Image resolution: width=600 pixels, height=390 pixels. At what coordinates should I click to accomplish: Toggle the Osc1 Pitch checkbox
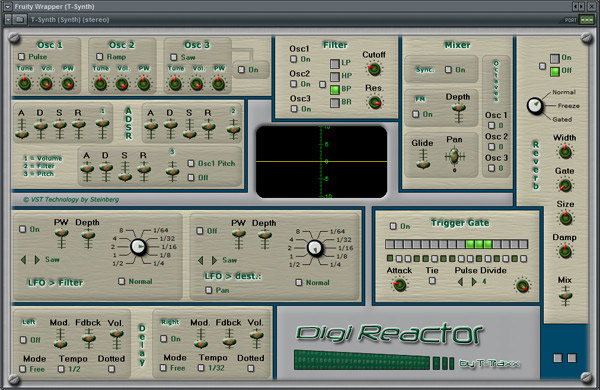(191, 163)
